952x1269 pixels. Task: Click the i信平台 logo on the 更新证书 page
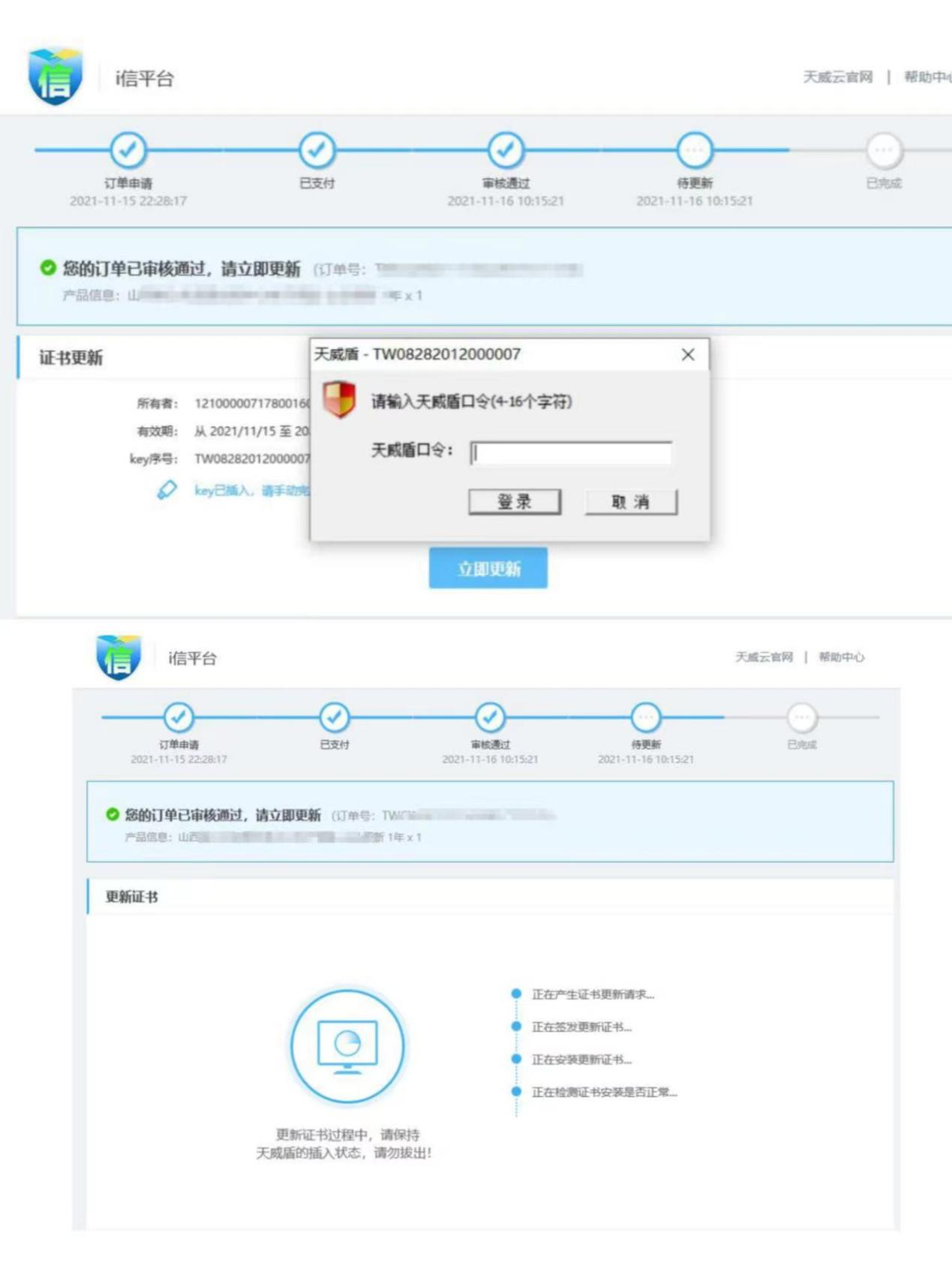tap(119, 657)
